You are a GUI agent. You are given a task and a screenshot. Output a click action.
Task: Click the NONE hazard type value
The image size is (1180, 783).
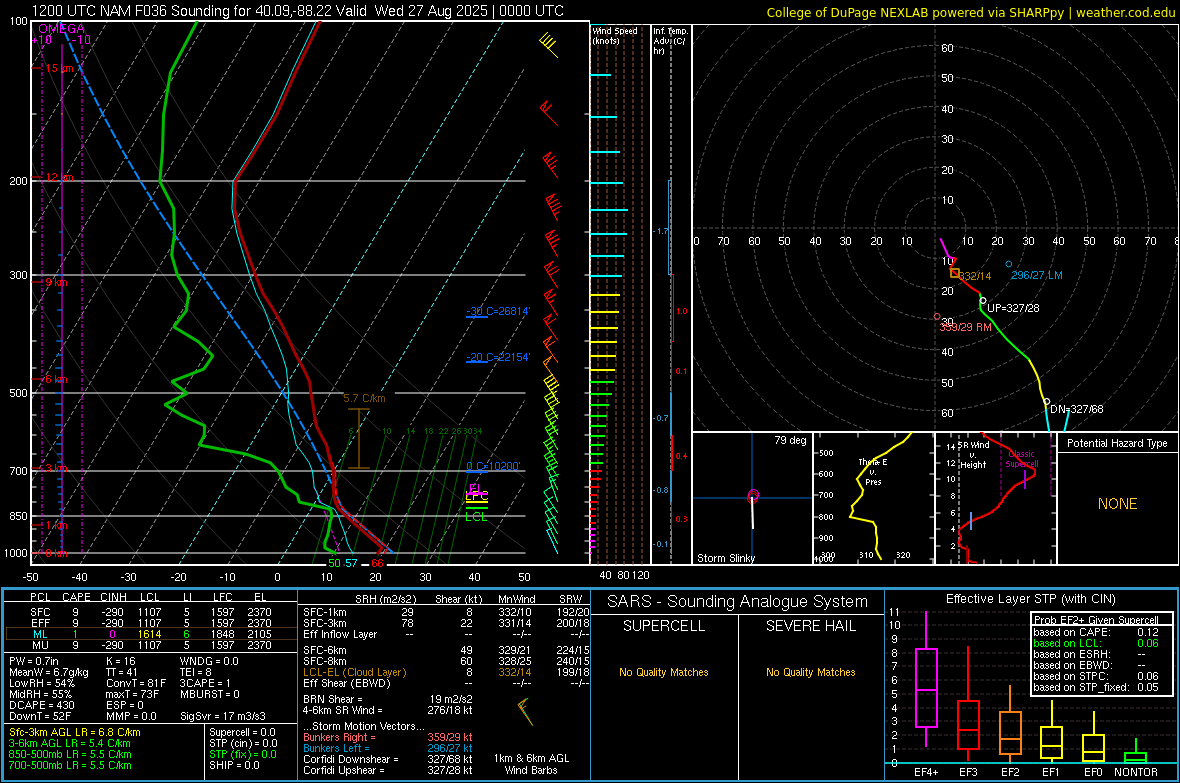tap(1117, 504)
